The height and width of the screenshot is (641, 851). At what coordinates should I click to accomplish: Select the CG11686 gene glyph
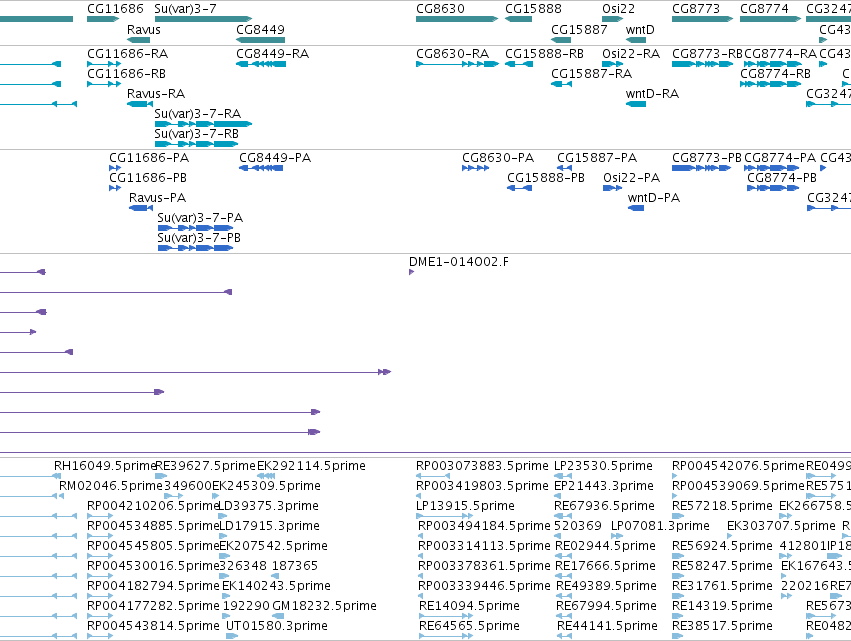[x=103, y=19]
